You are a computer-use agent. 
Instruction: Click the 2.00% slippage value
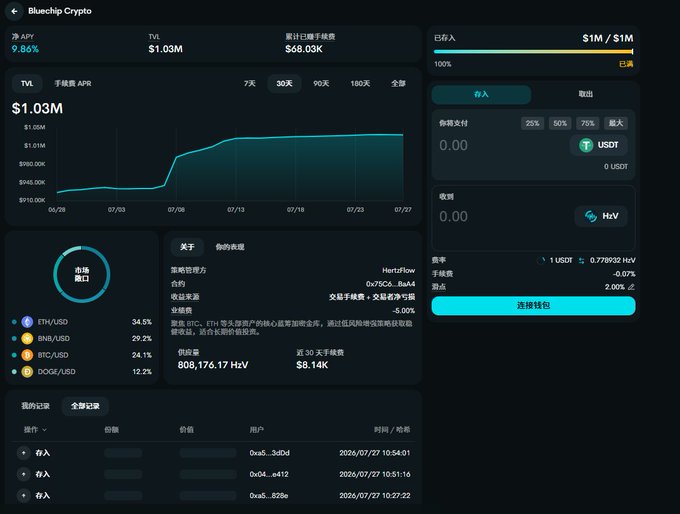(615, 287)
